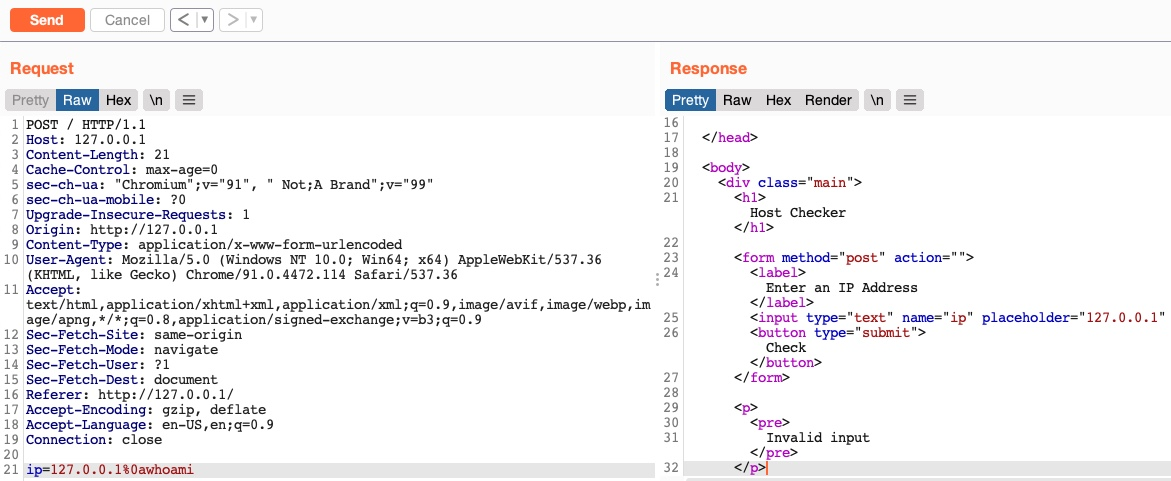Click the divider handle between Request and Response
Viewport: 1171px width, 481px height.
pyautogui.click(x=657, y=279)
